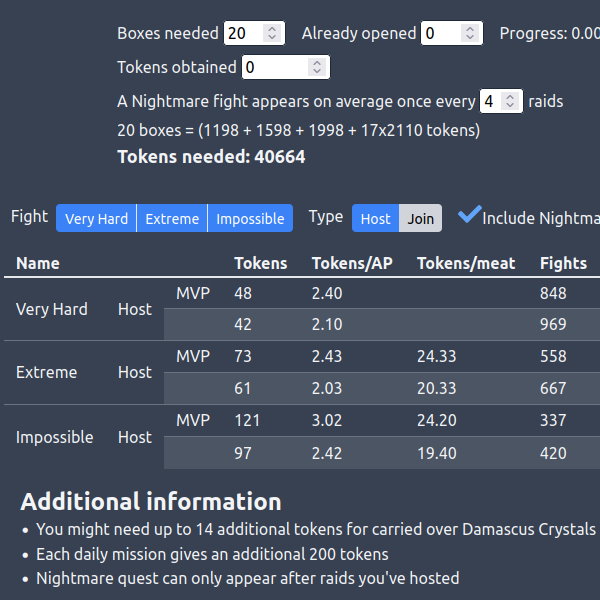The image size is (600, 600).
Task: Click the Fights column header
Action: 563,263
